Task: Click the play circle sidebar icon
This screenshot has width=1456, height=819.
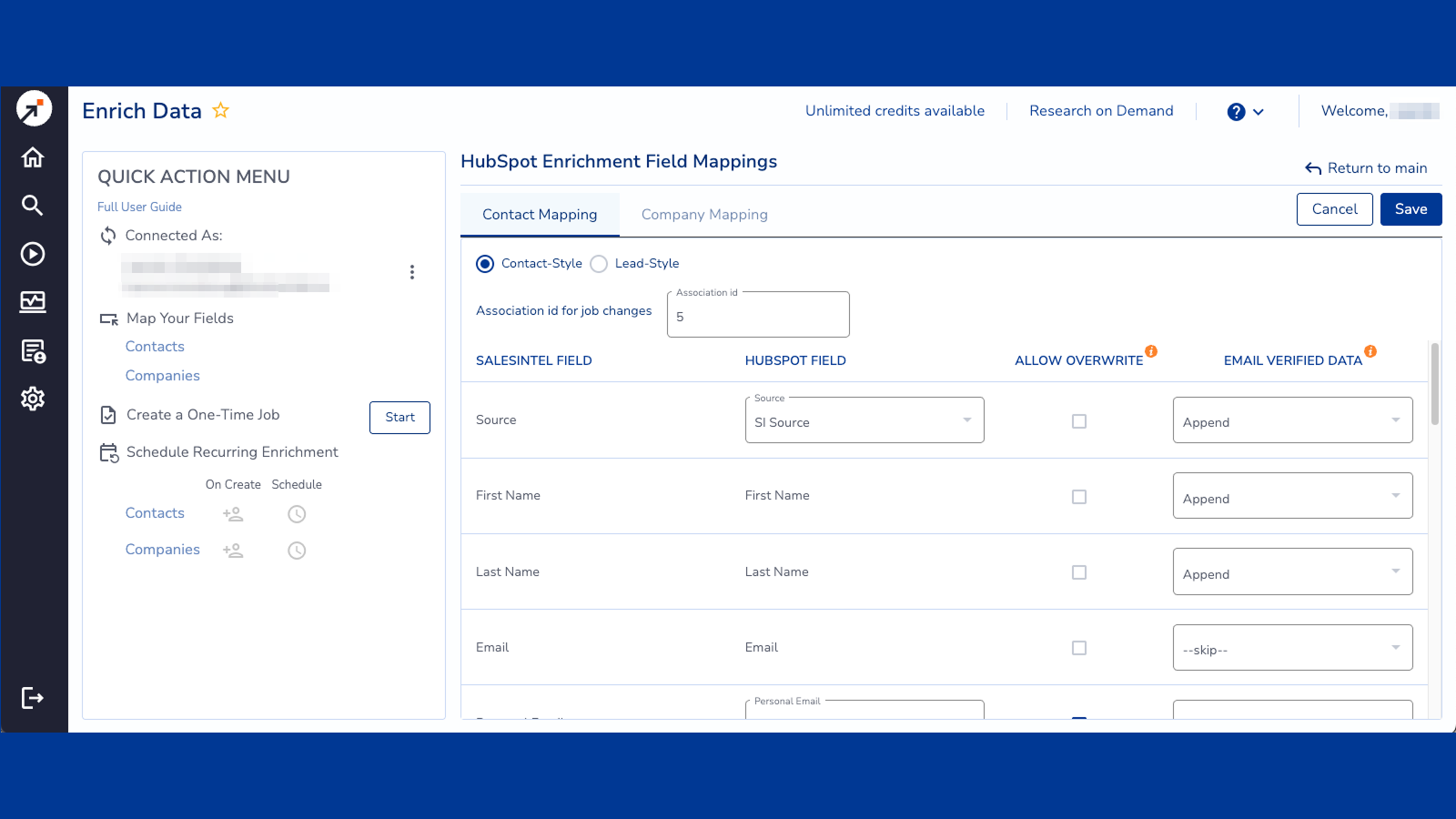Action: pyautogui.click(x=33, y=254)
